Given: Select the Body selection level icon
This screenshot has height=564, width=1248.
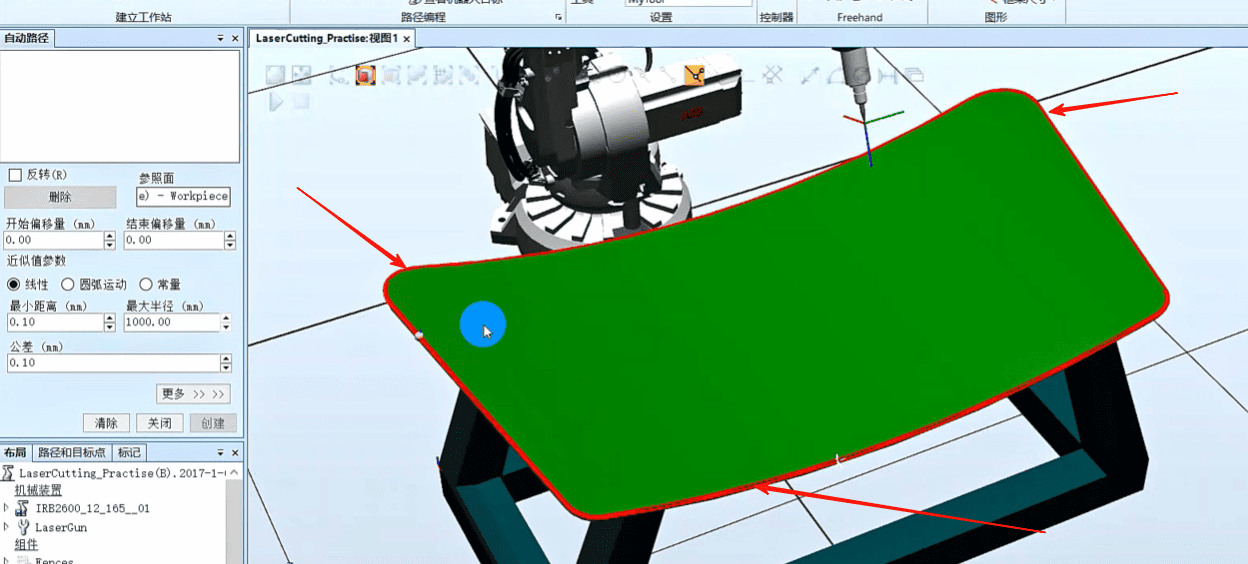Looking at the screenshot, I should tap(390, 75).
